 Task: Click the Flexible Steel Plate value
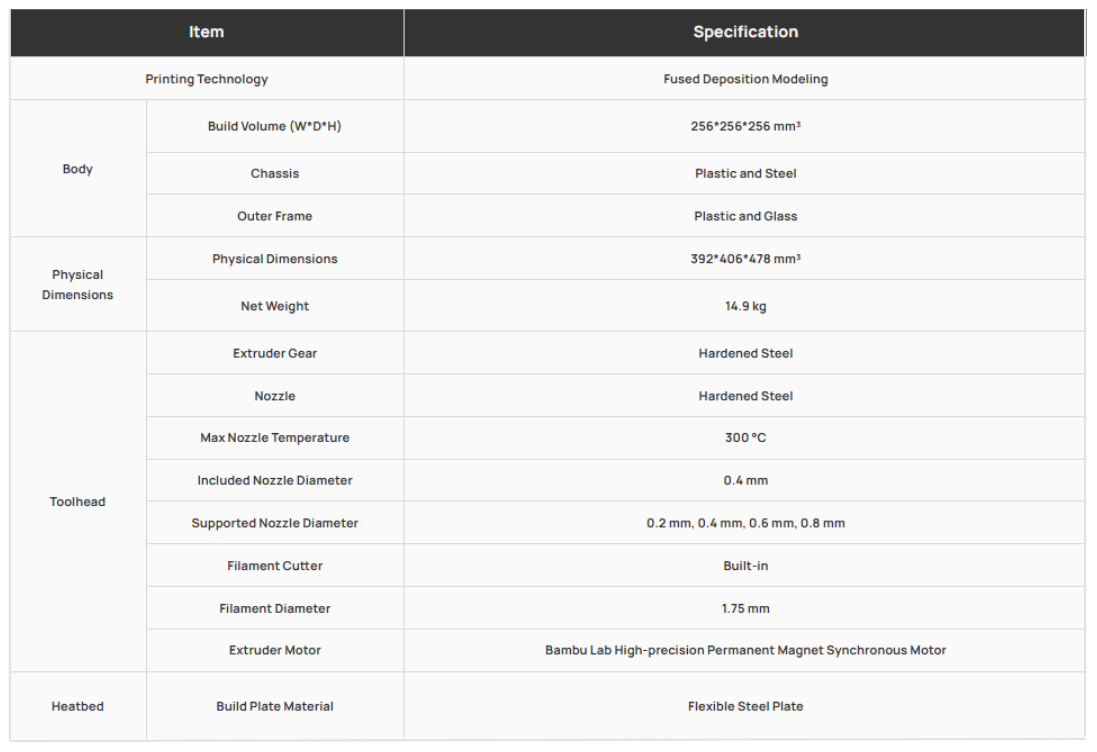coord(745,706)
